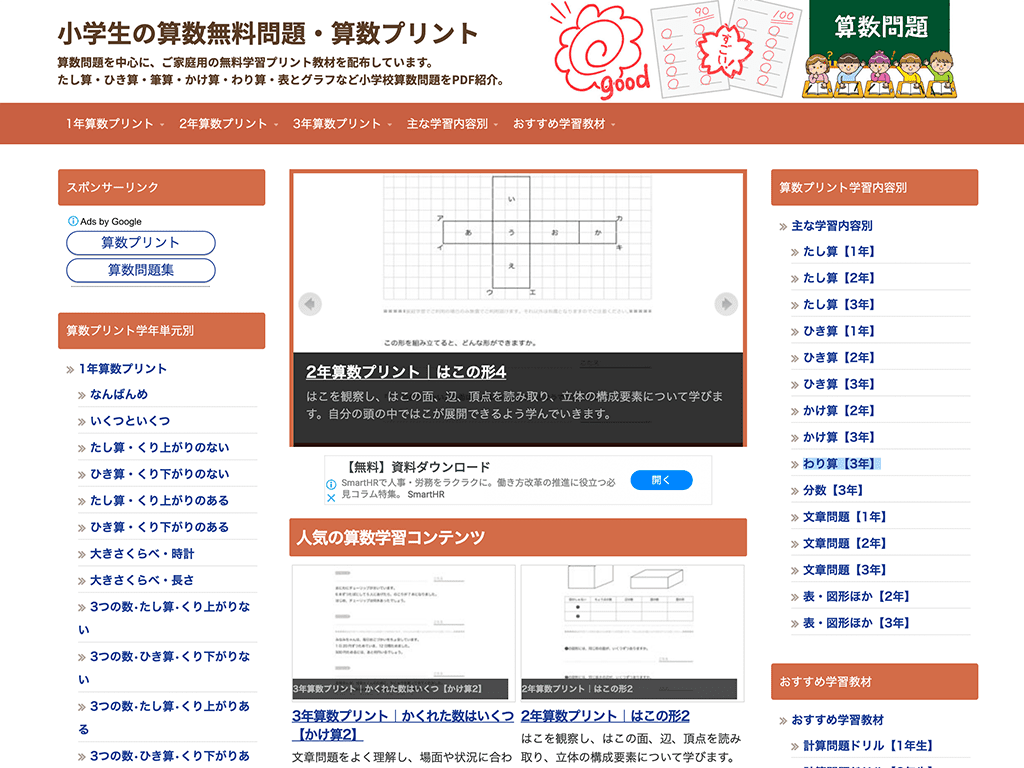Open ひき算・くり下がりのある link
1024x768 pixels.
pyautogui.click(x=159, y=527)
